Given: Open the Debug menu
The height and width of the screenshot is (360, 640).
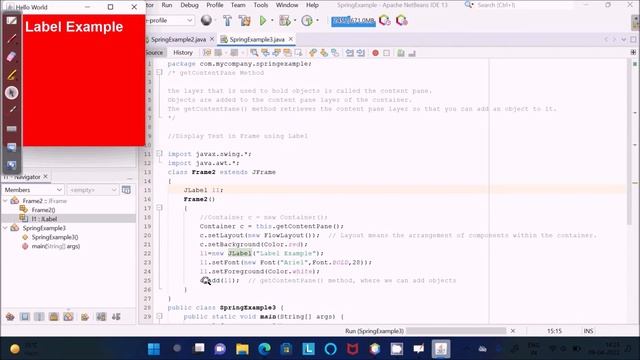Looking at the screenshot, I should click(x=189, y=5).
